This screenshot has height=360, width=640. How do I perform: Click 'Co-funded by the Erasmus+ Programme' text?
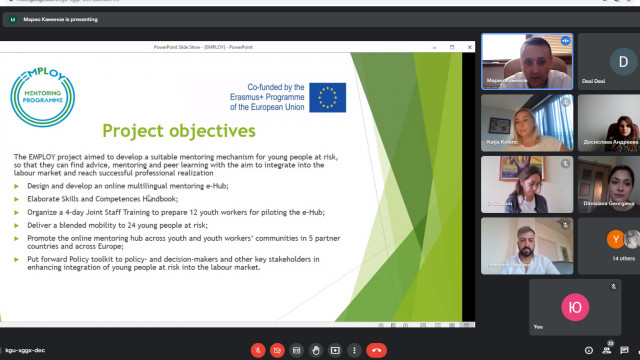click(267, 97)
